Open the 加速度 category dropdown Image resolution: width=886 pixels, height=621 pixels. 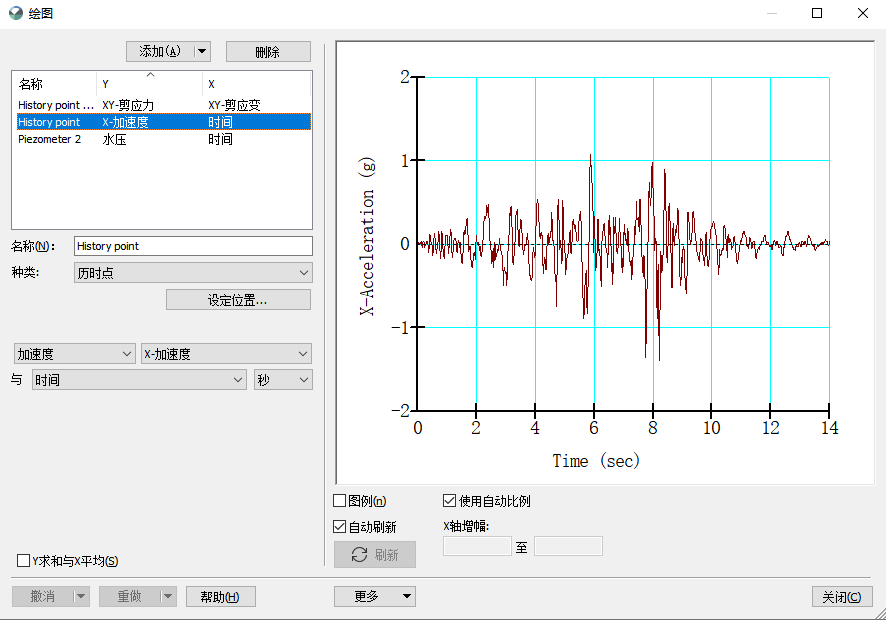[x=75, y=354]
